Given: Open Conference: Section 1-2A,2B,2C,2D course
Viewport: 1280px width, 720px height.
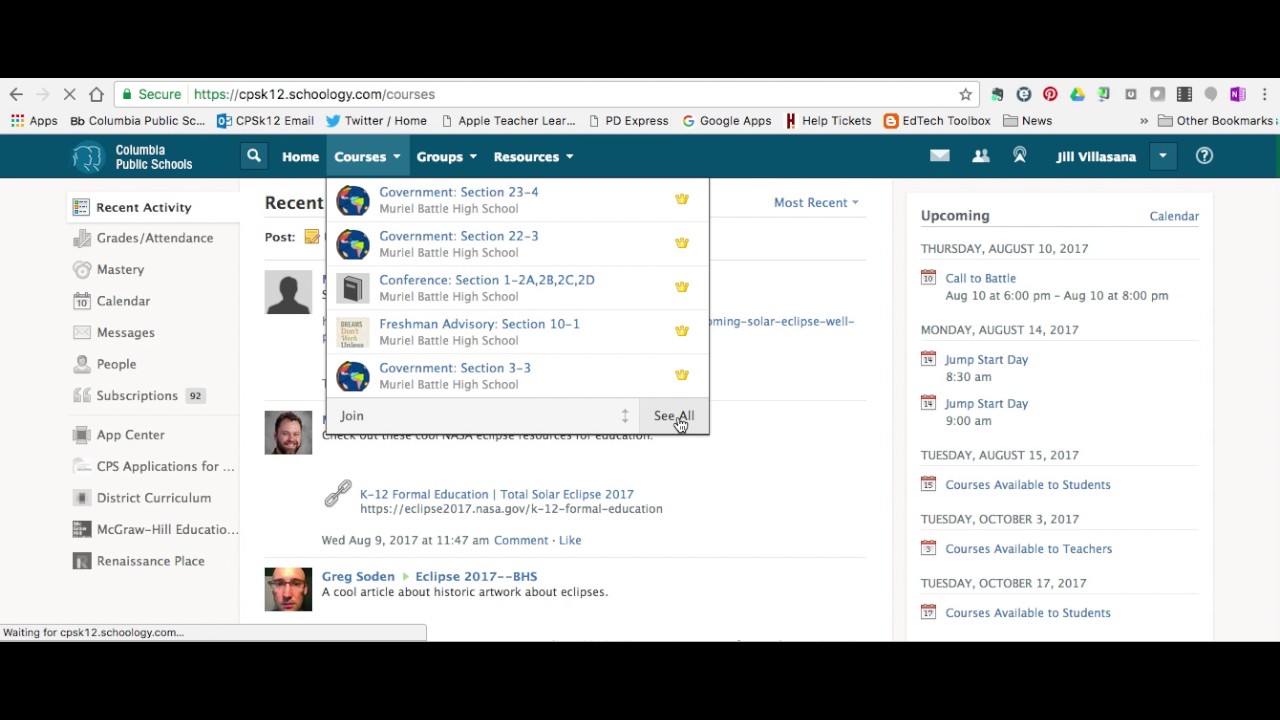Looking at the screenshot, I should [x=487, y=280].
